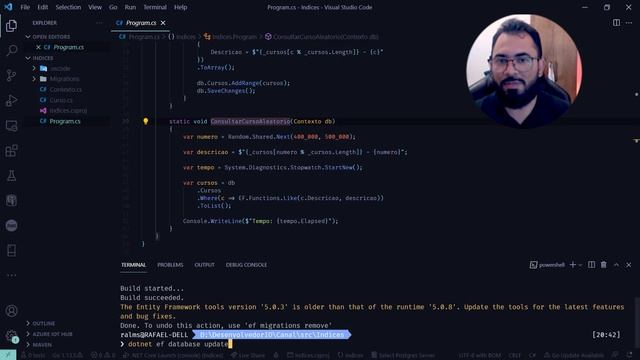Viewport: 640px width, 360px height.
Task: Open the Manage gear icon
Action: click(11, 336)
